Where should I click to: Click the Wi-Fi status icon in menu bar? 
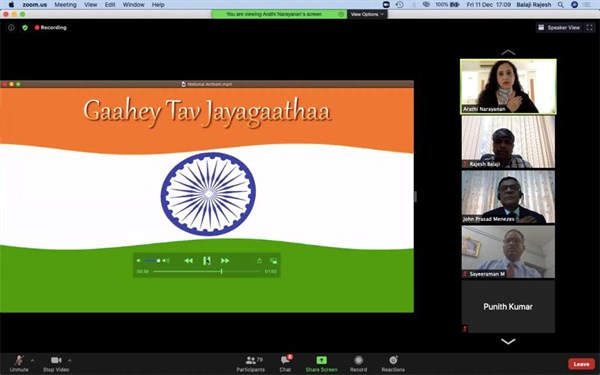[426, 5]
